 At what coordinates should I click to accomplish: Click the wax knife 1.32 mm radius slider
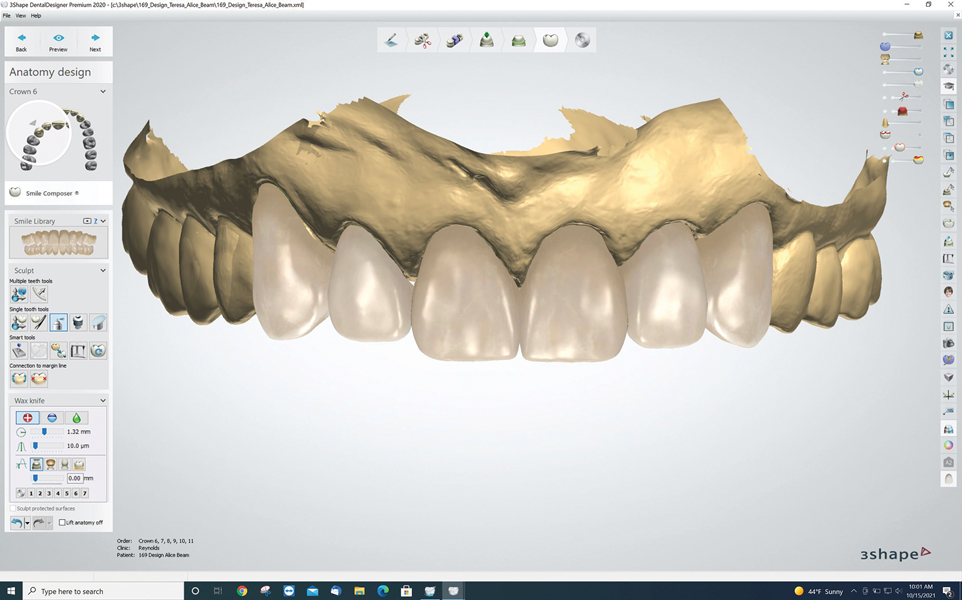pyautogui.click(x=44, y=432)
